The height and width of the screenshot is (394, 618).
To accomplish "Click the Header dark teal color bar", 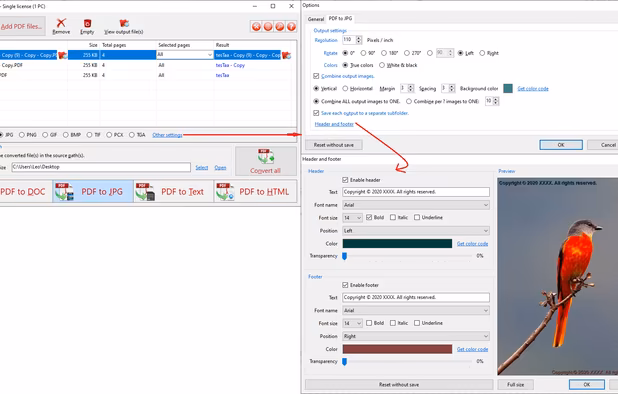I will click(397, 243).
